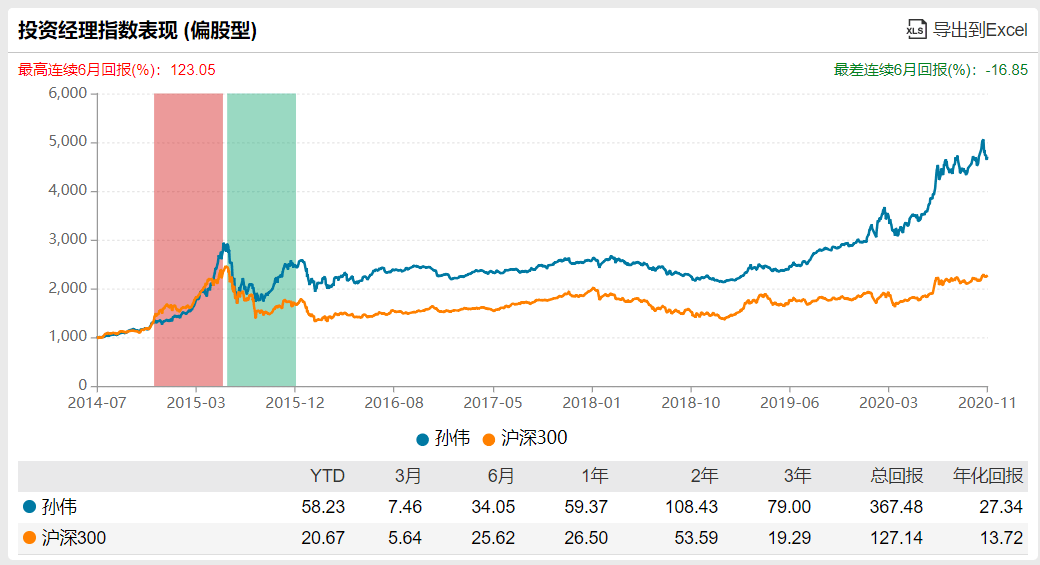
Task: Click the 2020-11 x-axis date label
Action: pos(986,402)
